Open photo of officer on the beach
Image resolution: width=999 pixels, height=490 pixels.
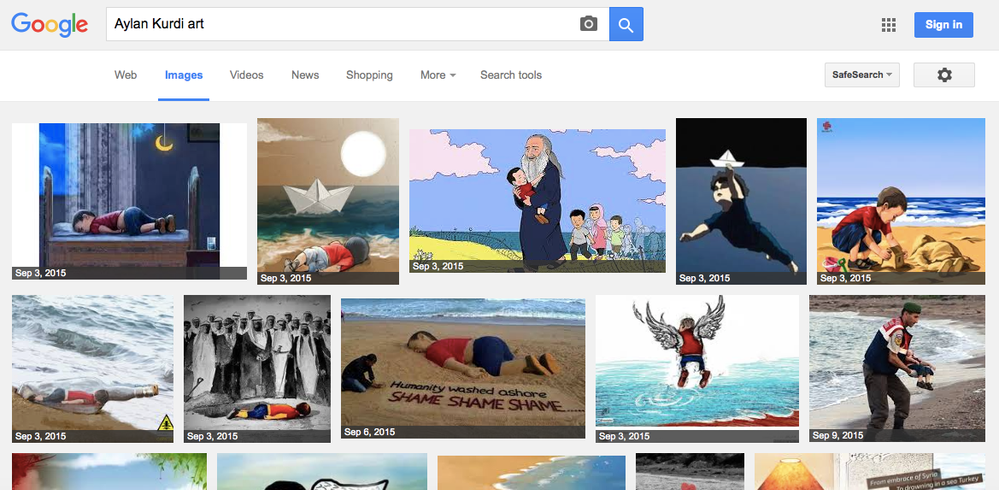[x=897, y=369]
